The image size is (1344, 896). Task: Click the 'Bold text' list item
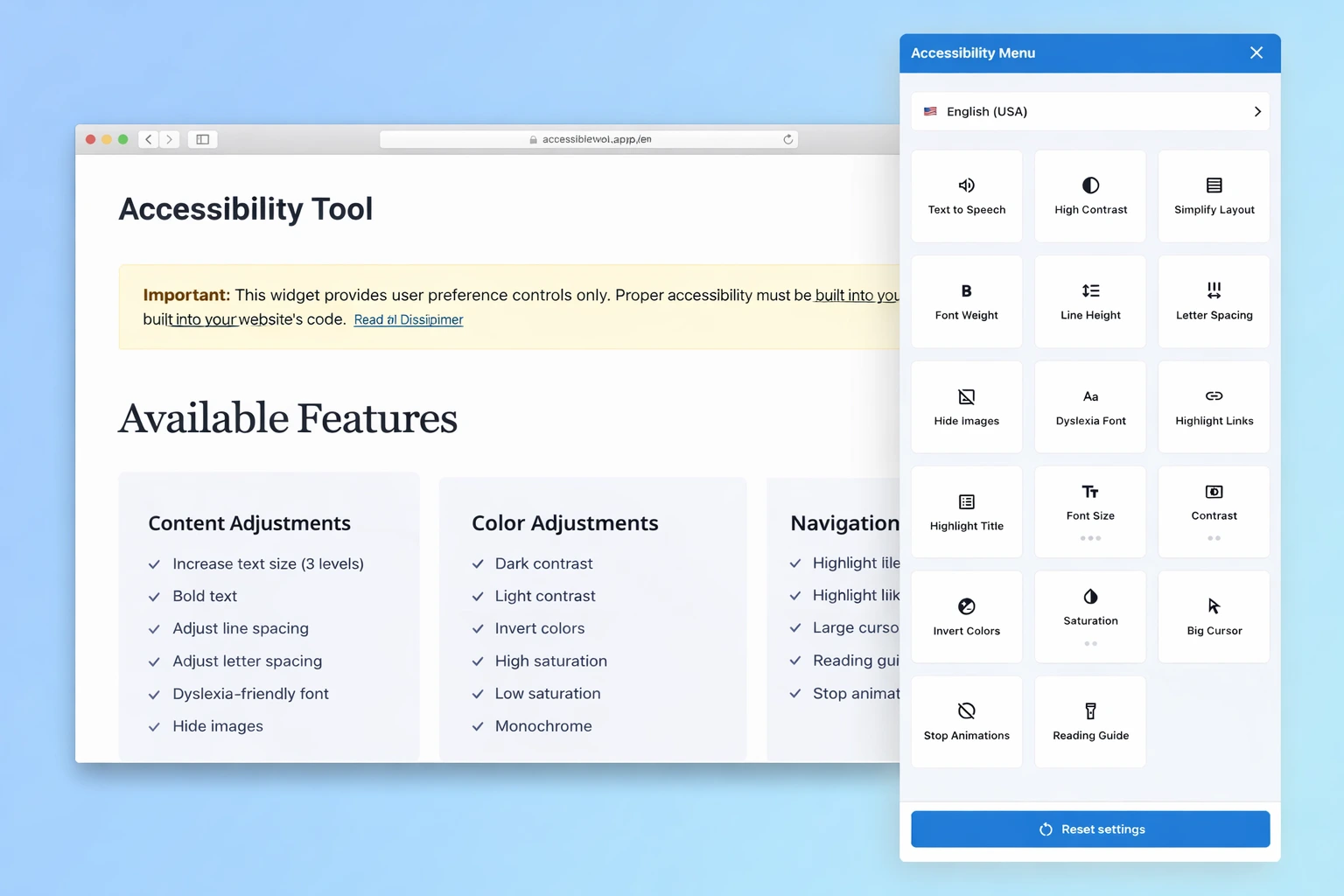[205, 596]
